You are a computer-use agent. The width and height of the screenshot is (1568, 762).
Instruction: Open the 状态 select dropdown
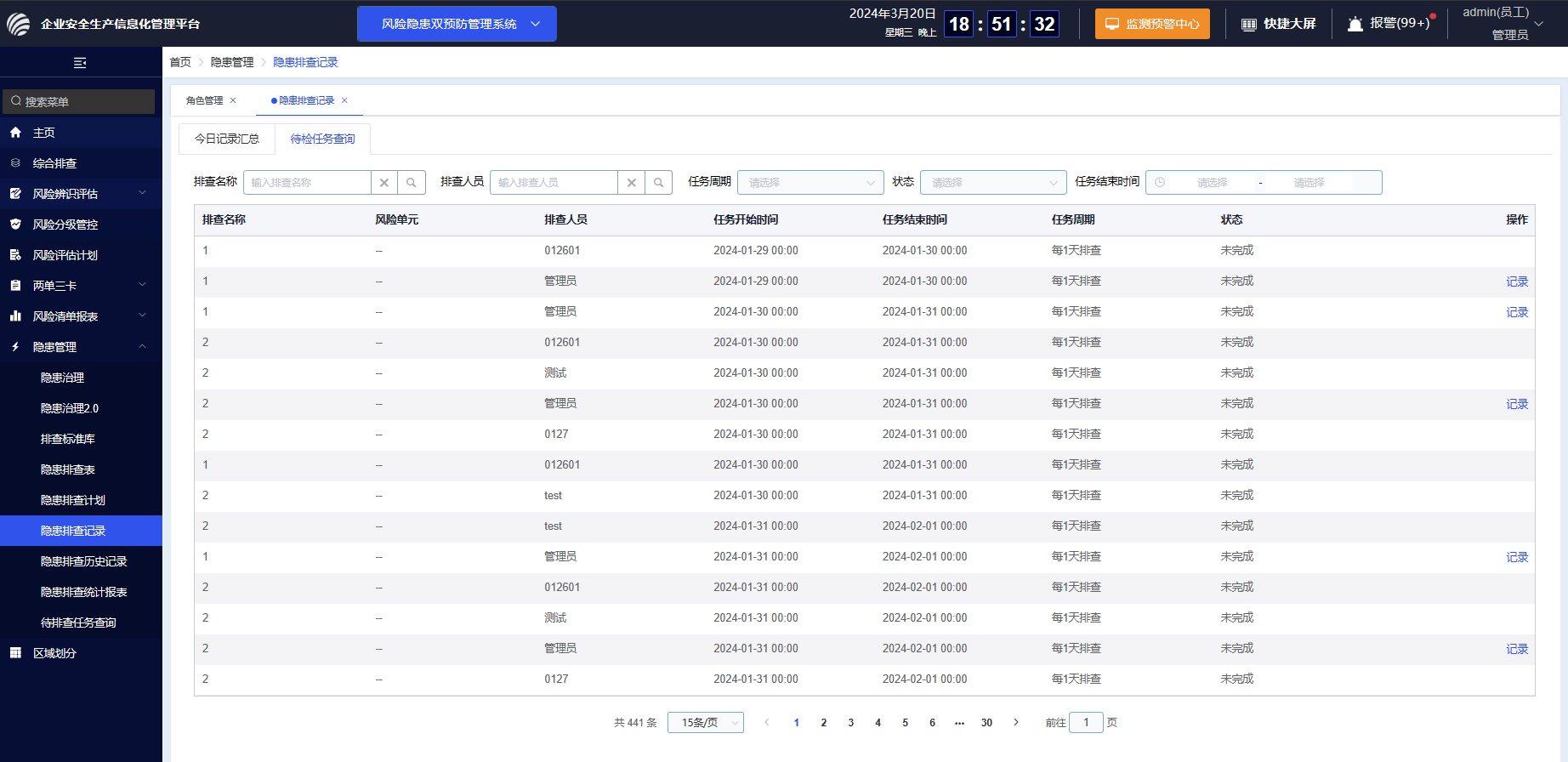[x=993, y=183]
